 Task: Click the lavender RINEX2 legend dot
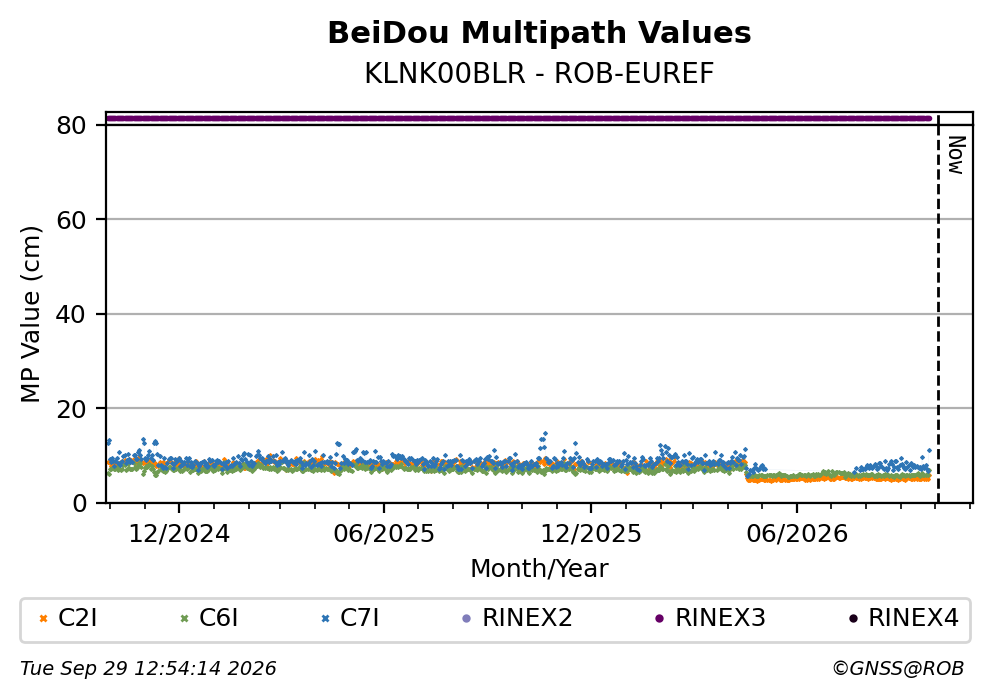pyautogui.click(x=467, y=619)
